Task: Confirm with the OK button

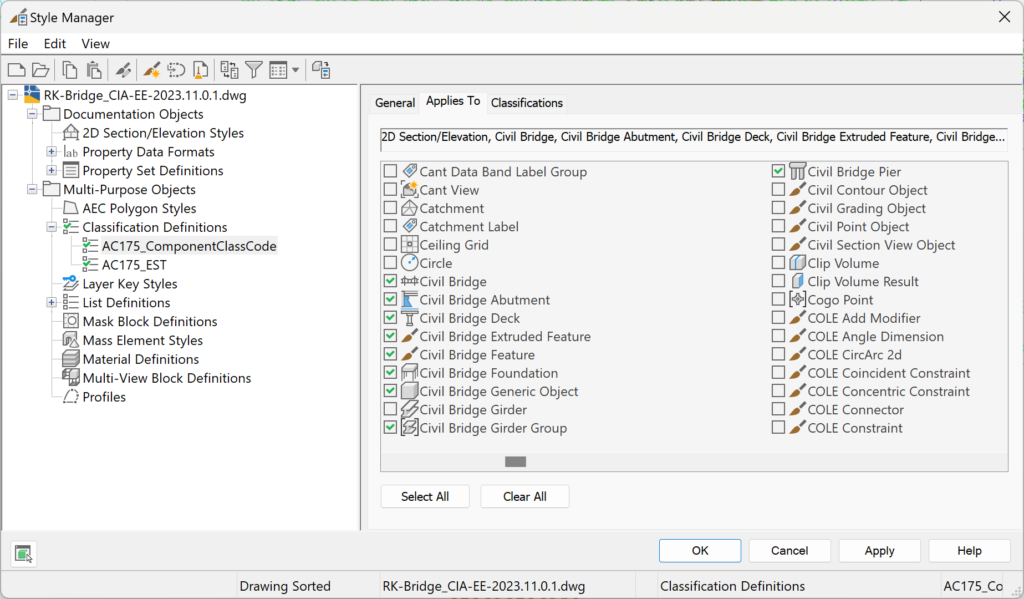Action: point(700,551)
